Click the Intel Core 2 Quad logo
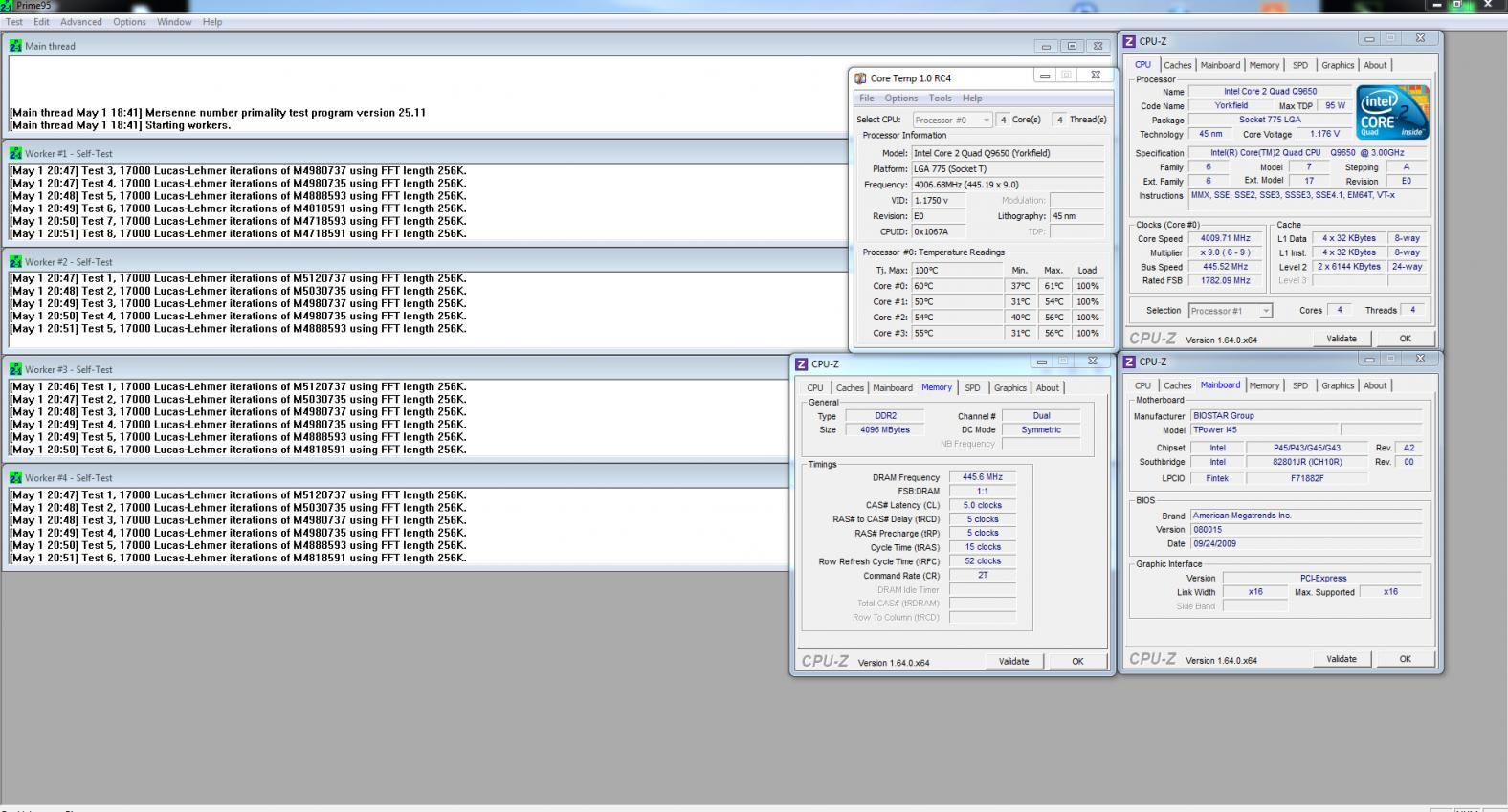Viewport: 1508px width, 812px height. pos(1392,113)
